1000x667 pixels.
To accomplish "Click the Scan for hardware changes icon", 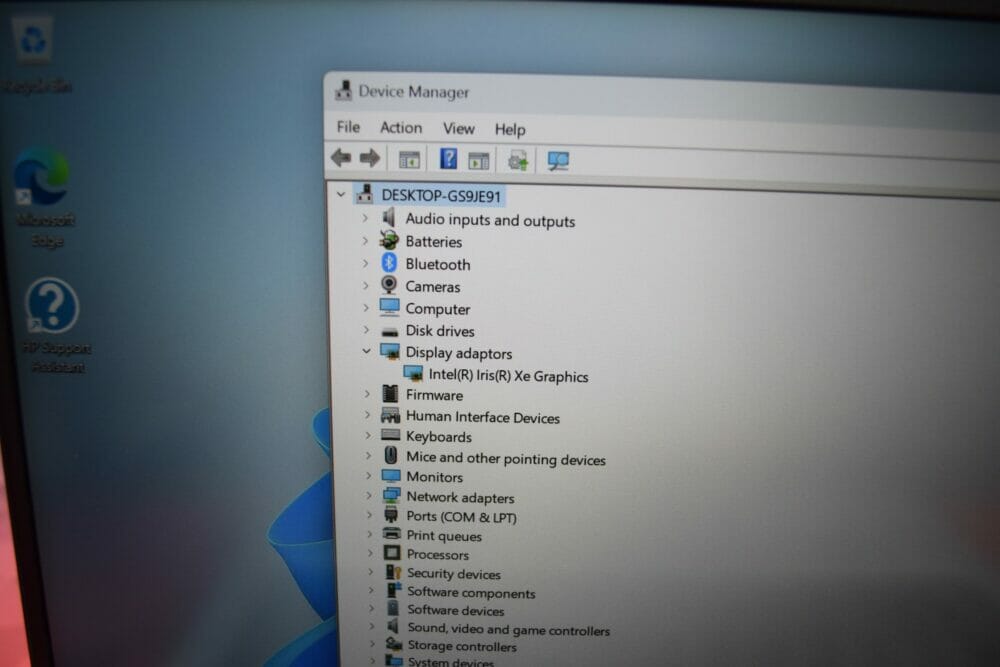I will click(558, 161).
